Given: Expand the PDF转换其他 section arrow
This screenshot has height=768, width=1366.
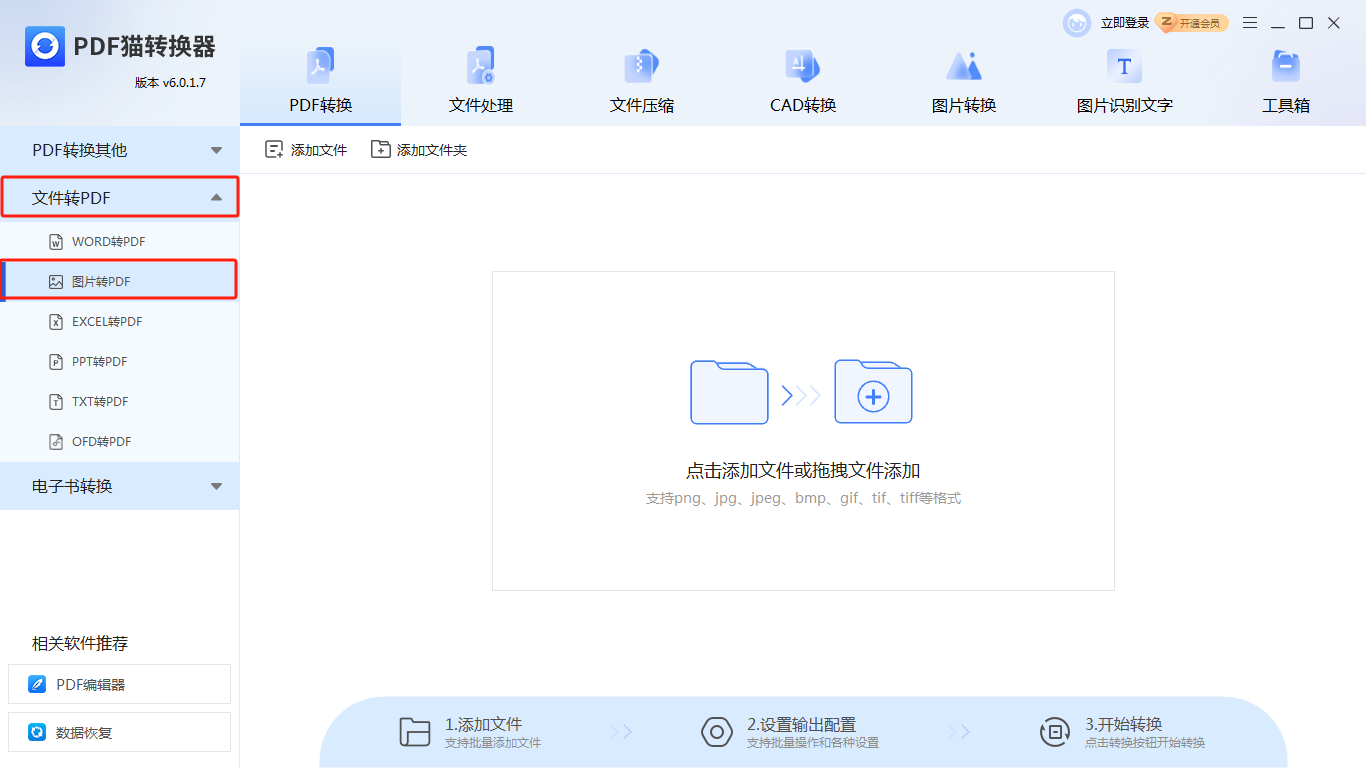Looking at the screenshot, I should (x=216, y=150).
